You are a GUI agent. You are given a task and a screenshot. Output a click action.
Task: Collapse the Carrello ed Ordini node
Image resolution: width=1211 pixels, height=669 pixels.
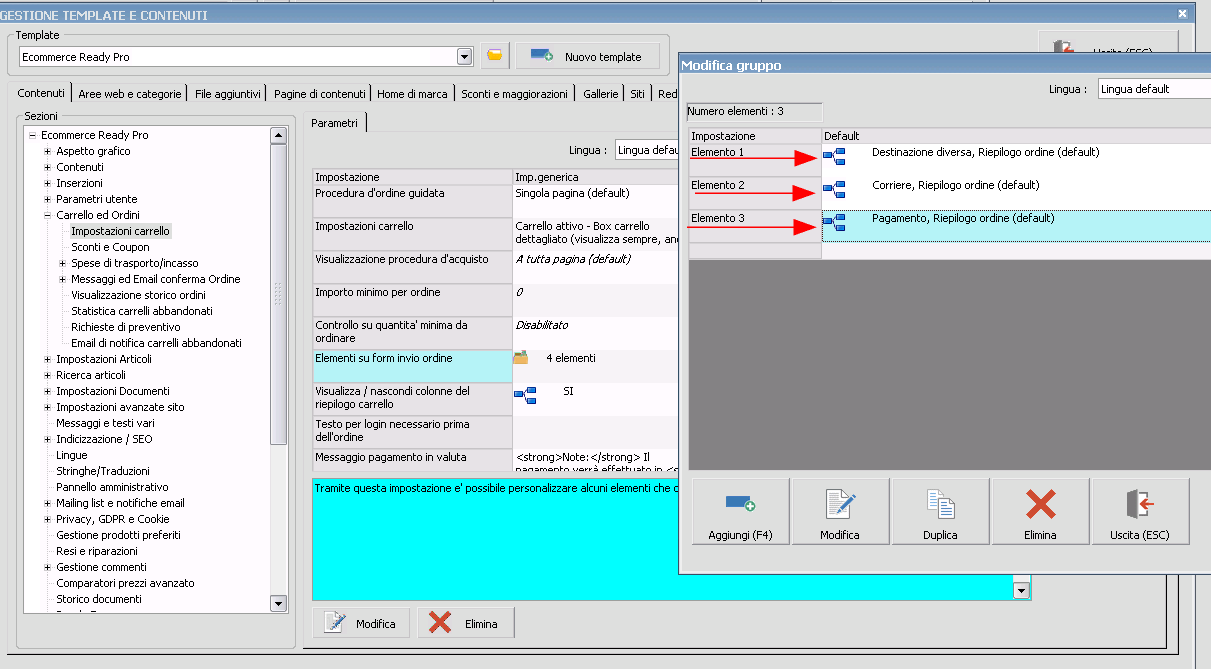47,215
